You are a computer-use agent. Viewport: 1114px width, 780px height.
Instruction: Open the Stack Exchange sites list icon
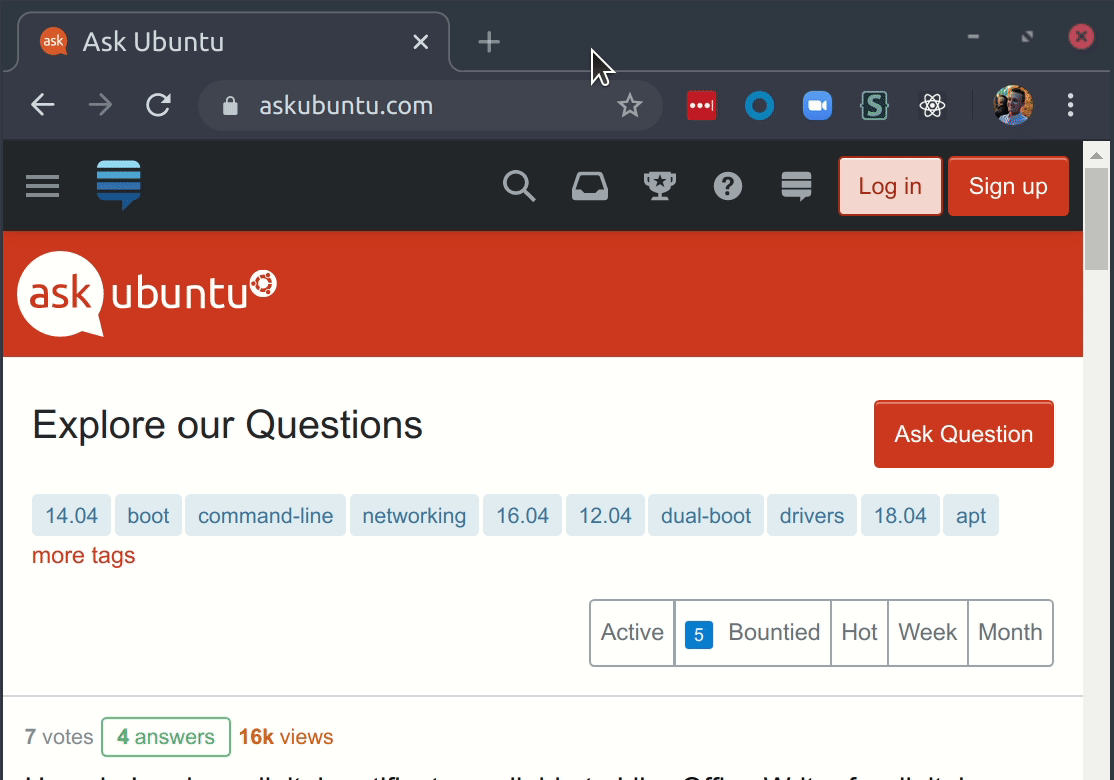(796, 186)
